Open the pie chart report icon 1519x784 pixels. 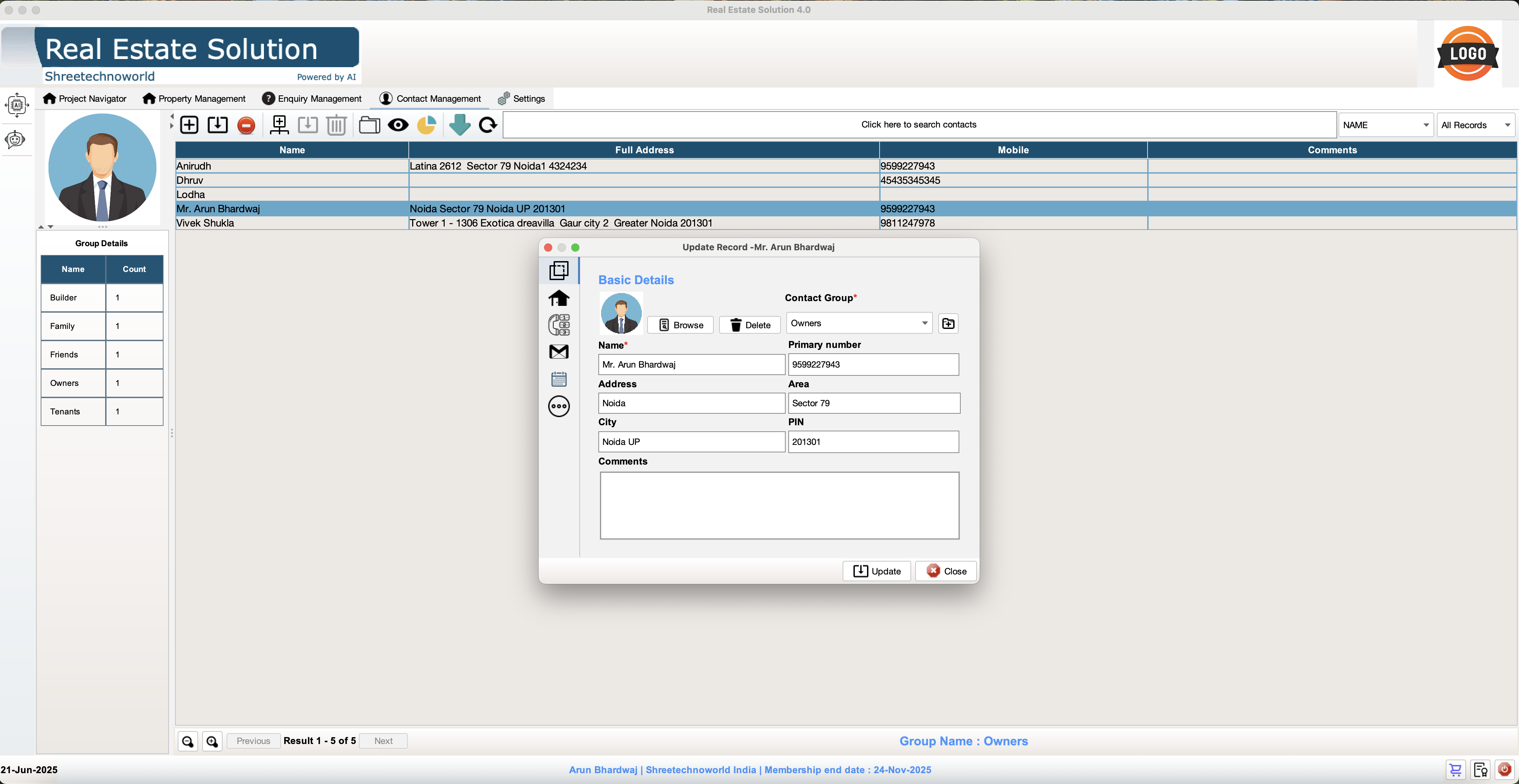(426, 125)
